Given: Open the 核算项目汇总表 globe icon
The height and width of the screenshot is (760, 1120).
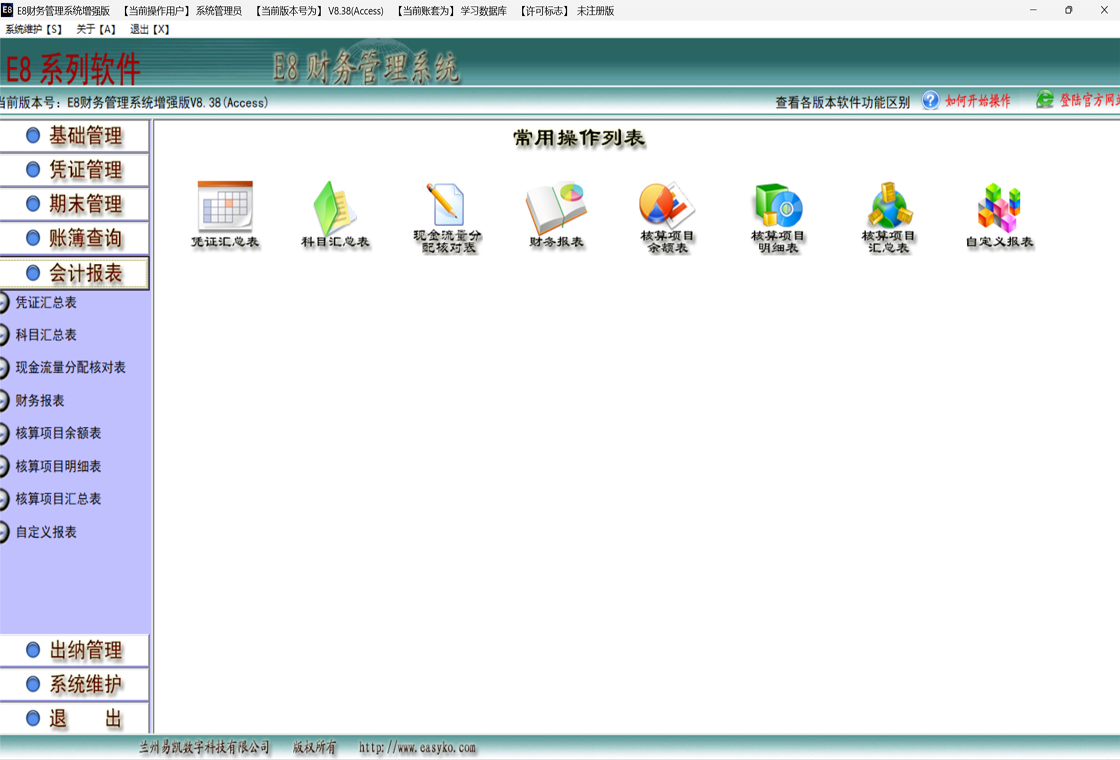Looking at the screenshot, I should click(x=889, y=205).
